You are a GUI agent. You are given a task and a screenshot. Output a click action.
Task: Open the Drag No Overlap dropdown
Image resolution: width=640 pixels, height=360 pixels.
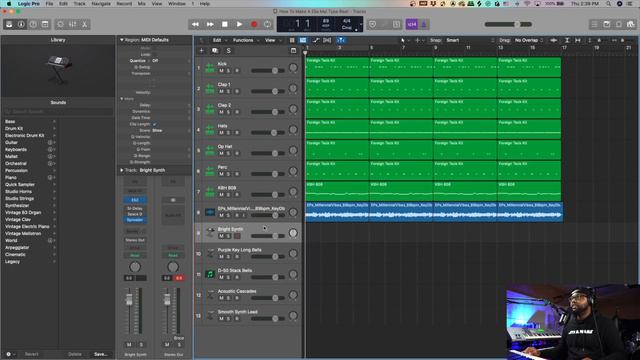point(529,40)
